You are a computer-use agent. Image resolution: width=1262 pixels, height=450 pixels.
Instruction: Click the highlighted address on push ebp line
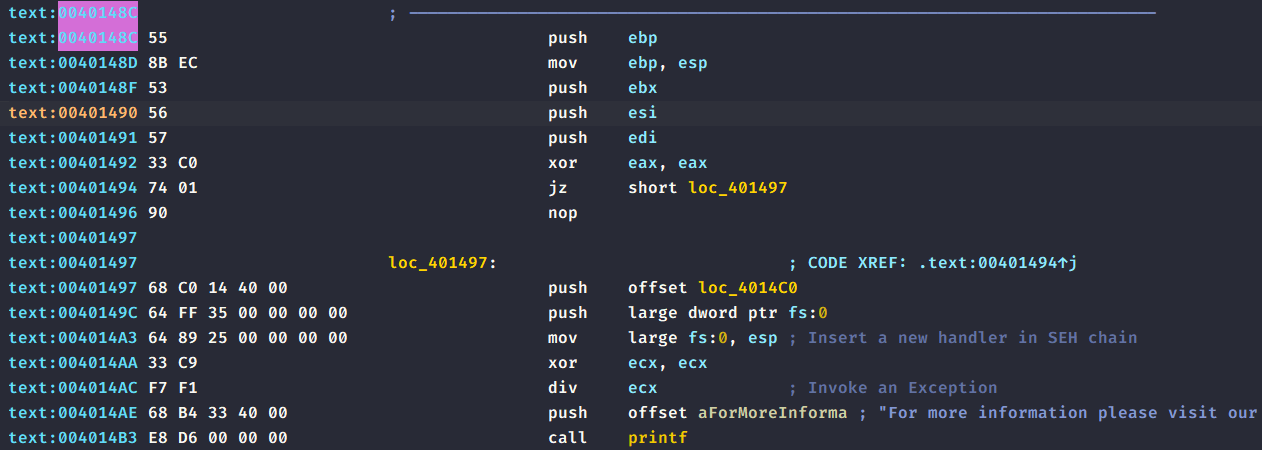(x=98, y=38)
